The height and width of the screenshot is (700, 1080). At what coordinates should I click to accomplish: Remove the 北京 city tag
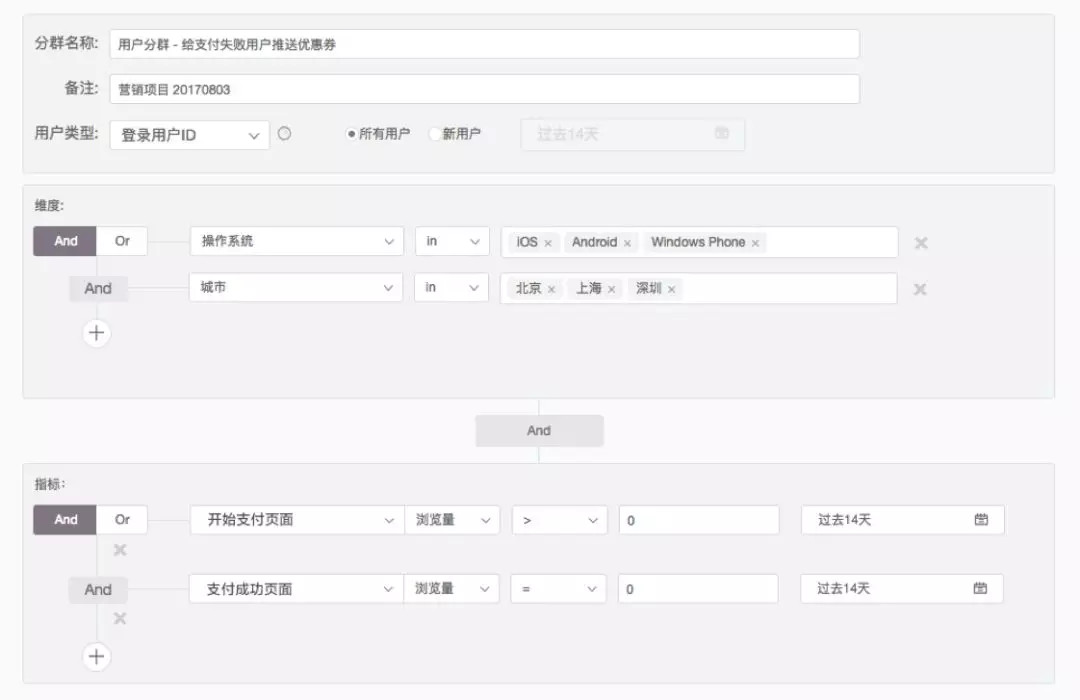(552, 289)
